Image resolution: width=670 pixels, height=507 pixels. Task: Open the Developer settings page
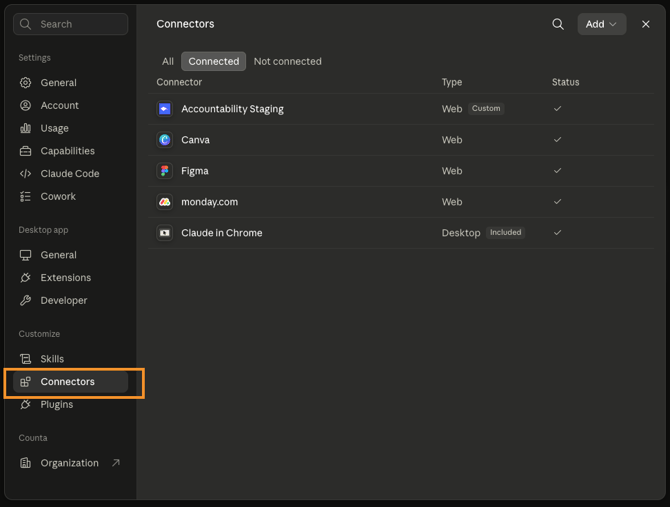tap(71, 300)
